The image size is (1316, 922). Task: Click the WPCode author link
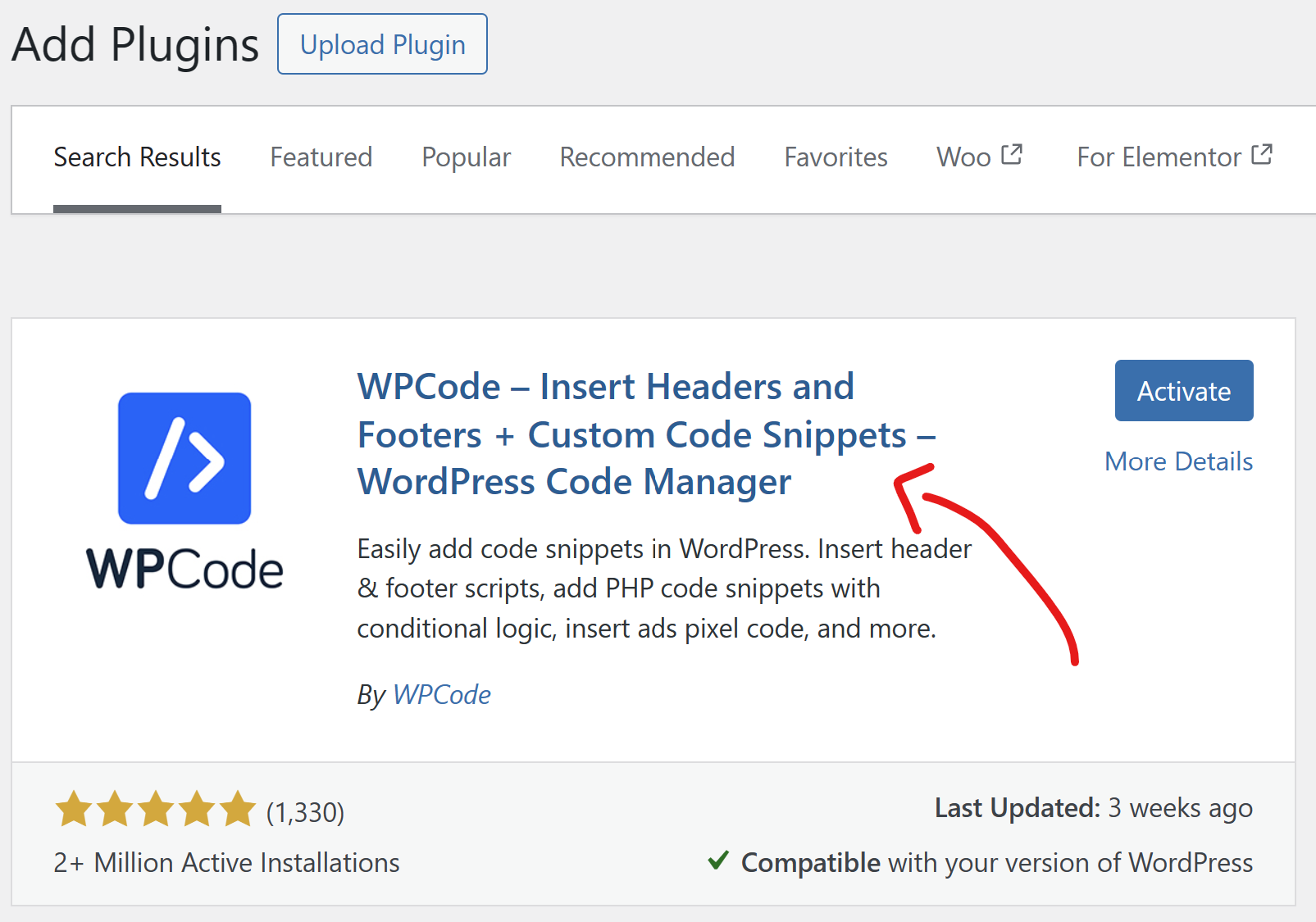[442, 694]
